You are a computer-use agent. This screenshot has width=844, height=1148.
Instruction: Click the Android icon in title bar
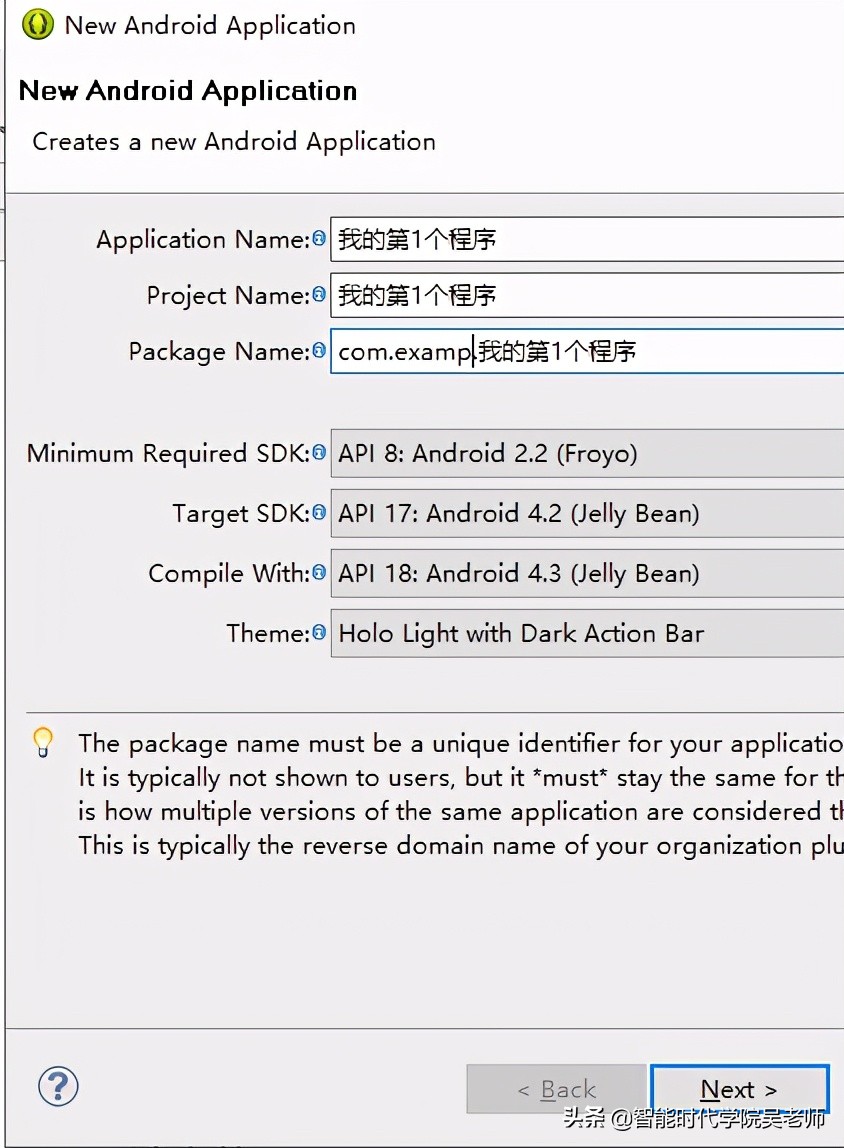[37, 24]
